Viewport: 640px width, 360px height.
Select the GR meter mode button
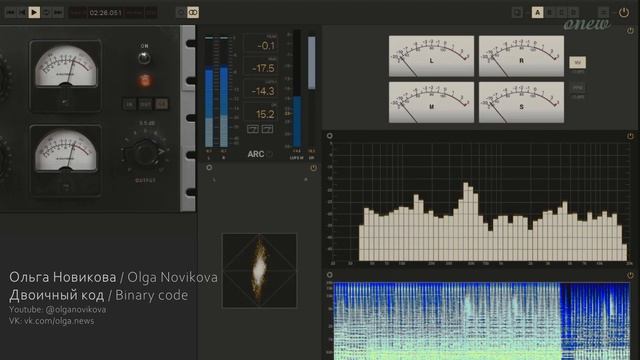[162, 104]
